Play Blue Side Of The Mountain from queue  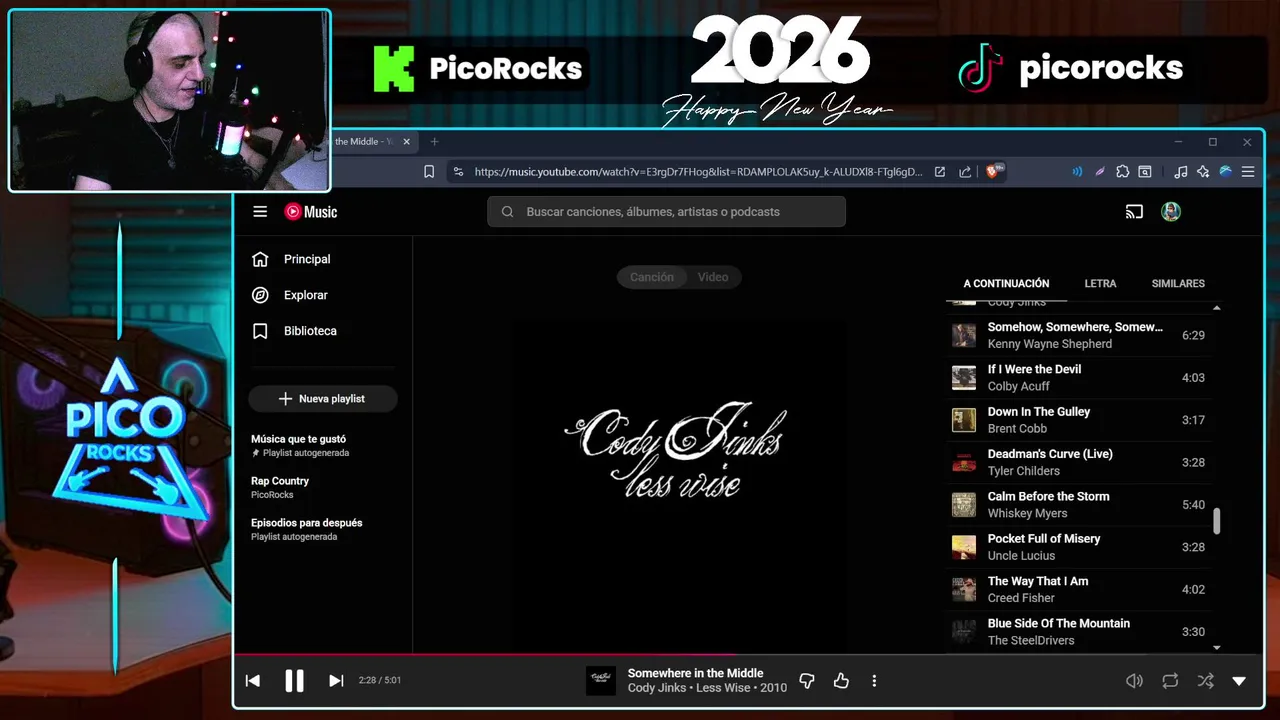click(x=1078, y=632)
